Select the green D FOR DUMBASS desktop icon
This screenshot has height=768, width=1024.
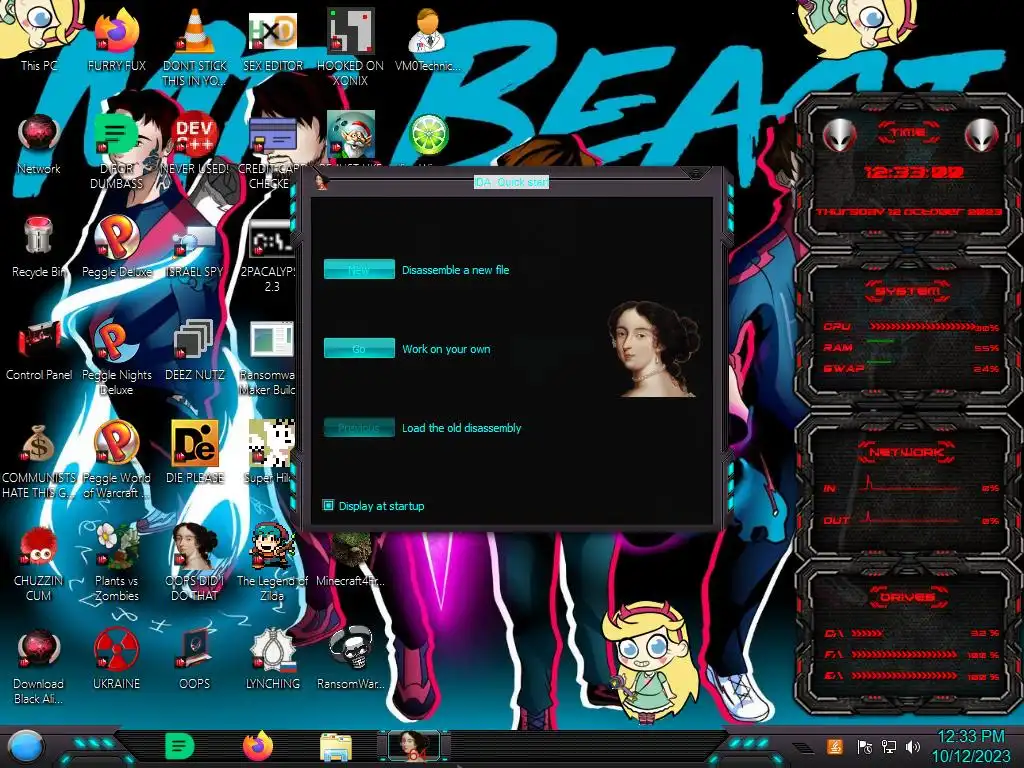point(116,136)
